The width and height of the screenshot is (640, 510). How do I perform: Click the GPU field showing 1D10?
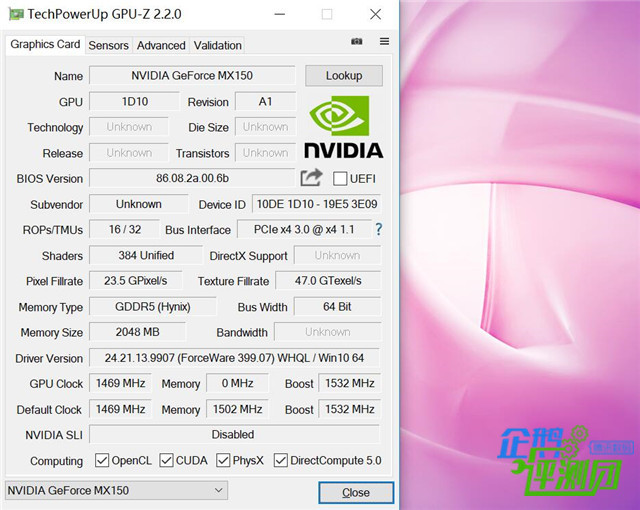(134, 102)
